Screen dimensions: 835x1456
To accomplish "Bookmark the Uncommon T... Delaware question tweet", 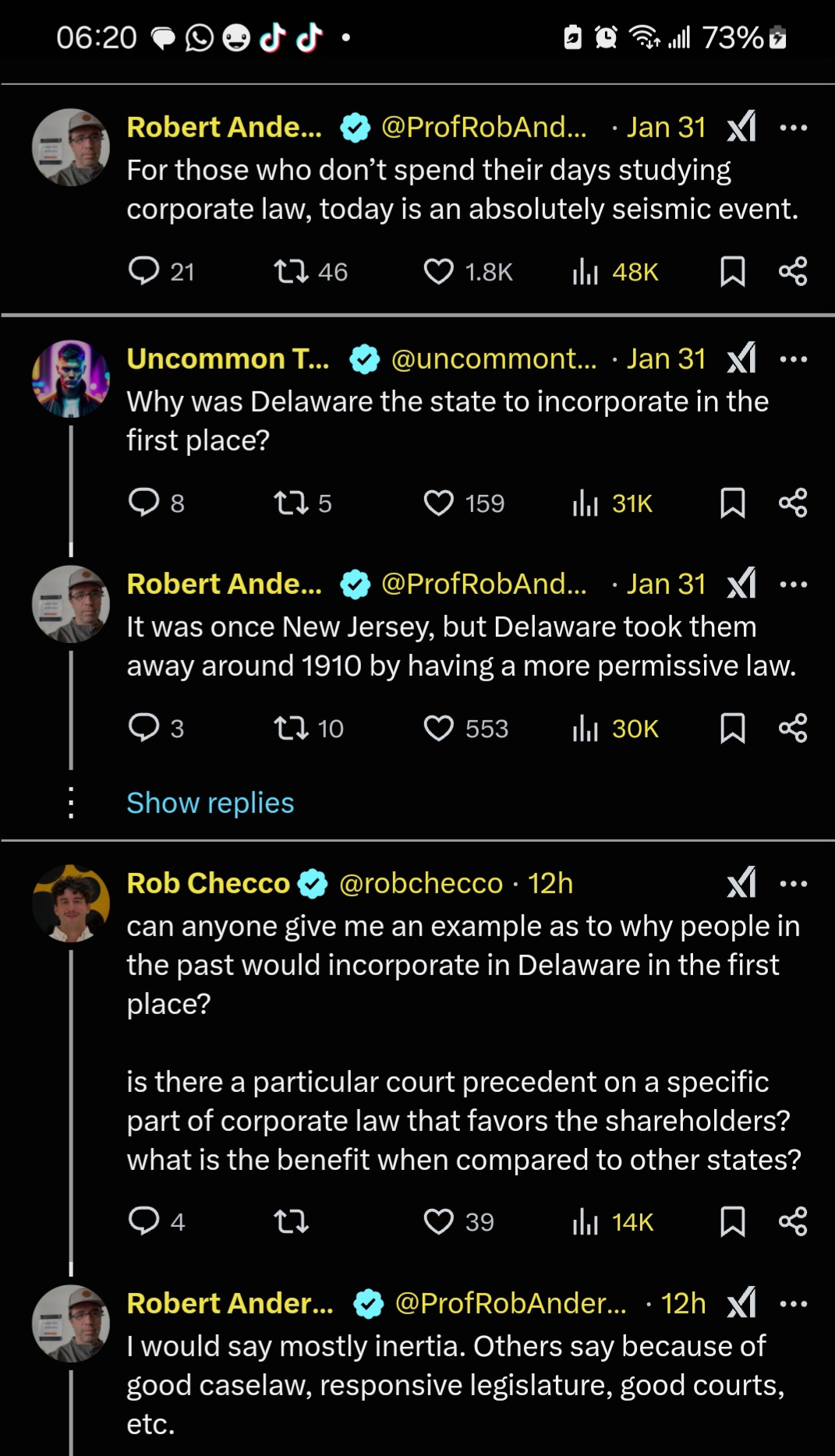I will point(732,504).
